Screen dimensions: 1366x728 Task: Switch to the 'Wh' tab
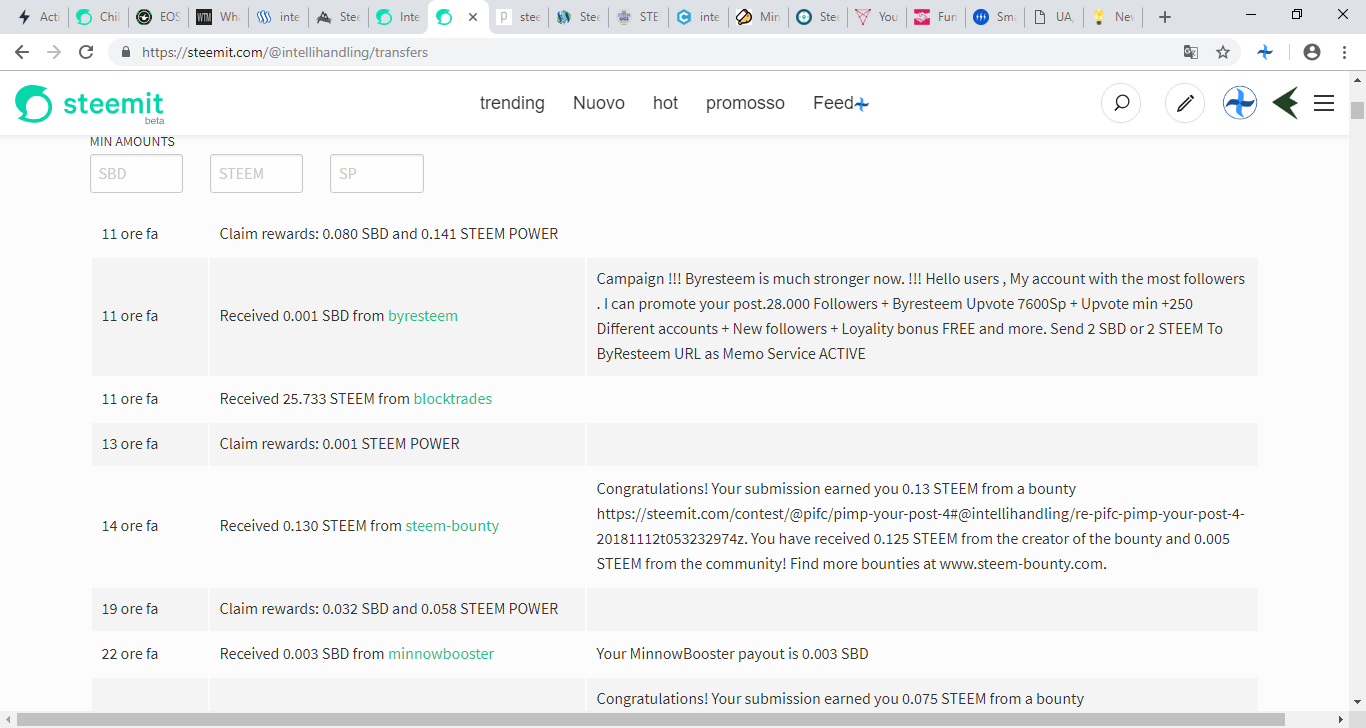coord(218,17)
